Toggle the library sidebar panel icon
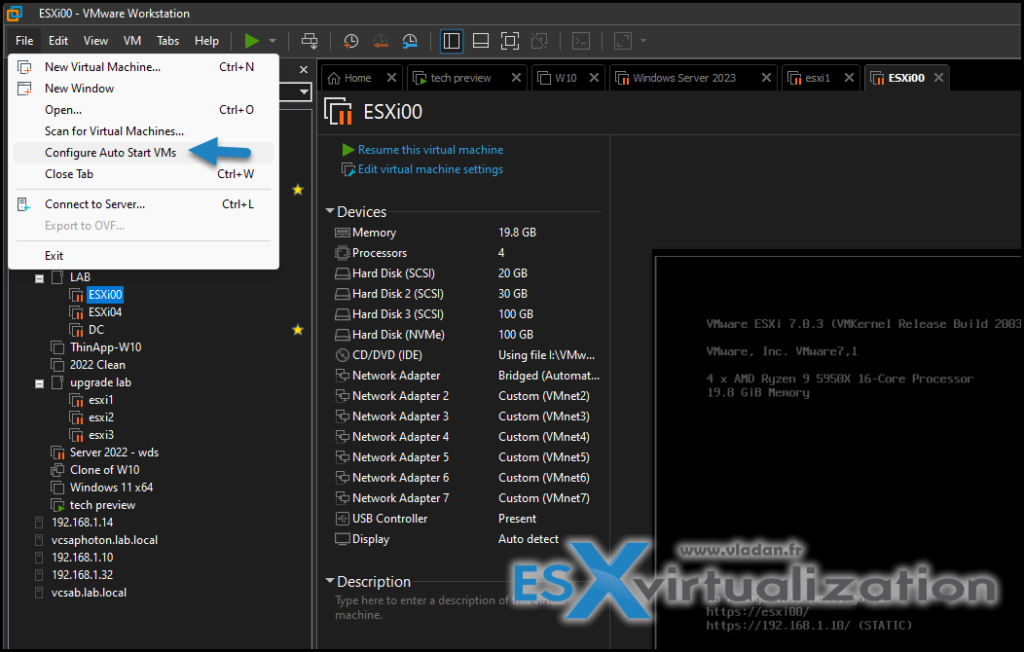The height and width of the screenshot is (652, 1024). (x=451, y=41)
